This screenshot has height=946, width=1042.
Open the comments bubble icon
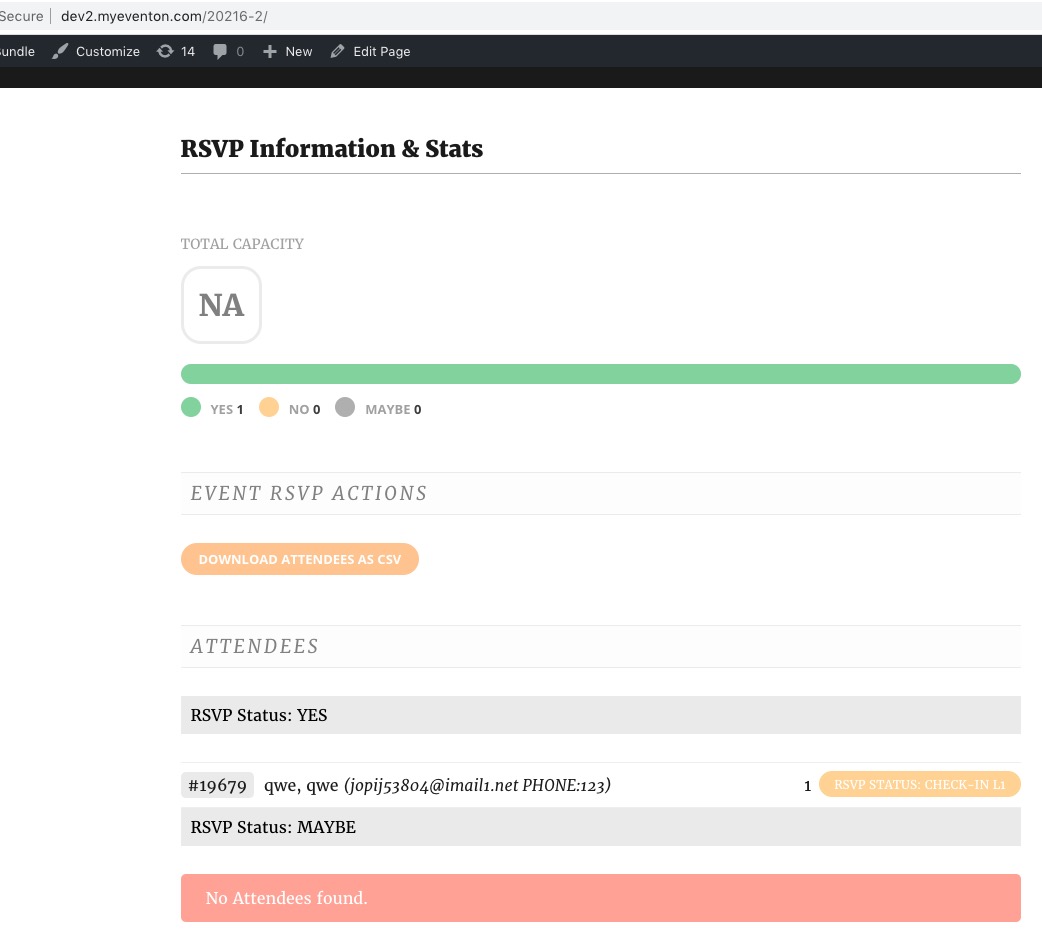point(220,52)
